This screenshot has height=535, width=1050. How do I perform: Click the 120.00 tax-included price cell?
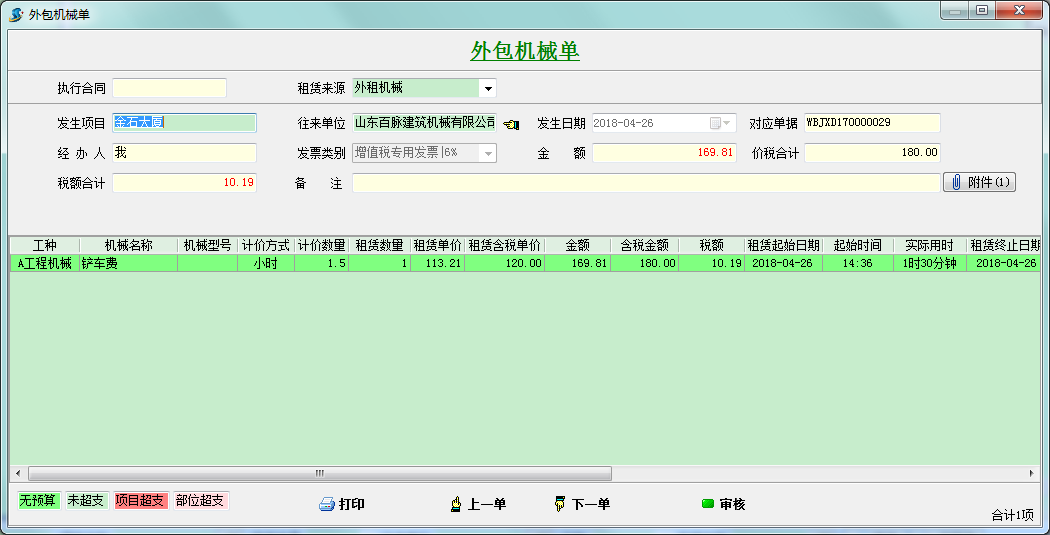[x=504, y=263]
